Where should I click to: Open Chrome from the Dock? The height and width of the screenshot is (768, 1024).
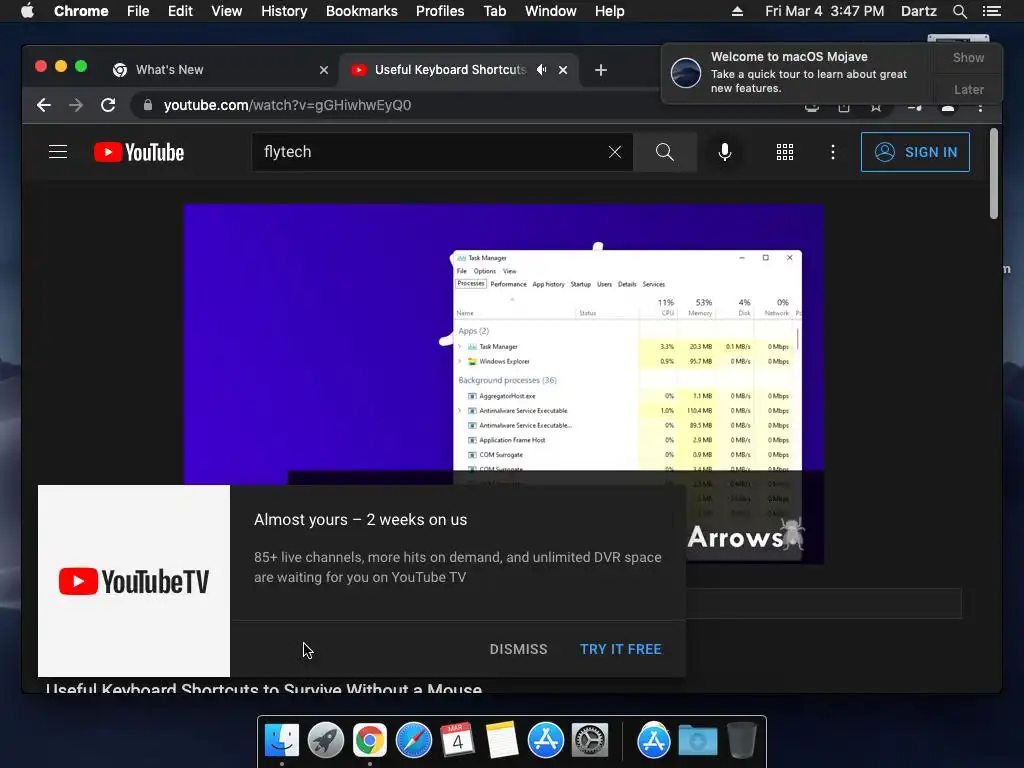(370, 740)
